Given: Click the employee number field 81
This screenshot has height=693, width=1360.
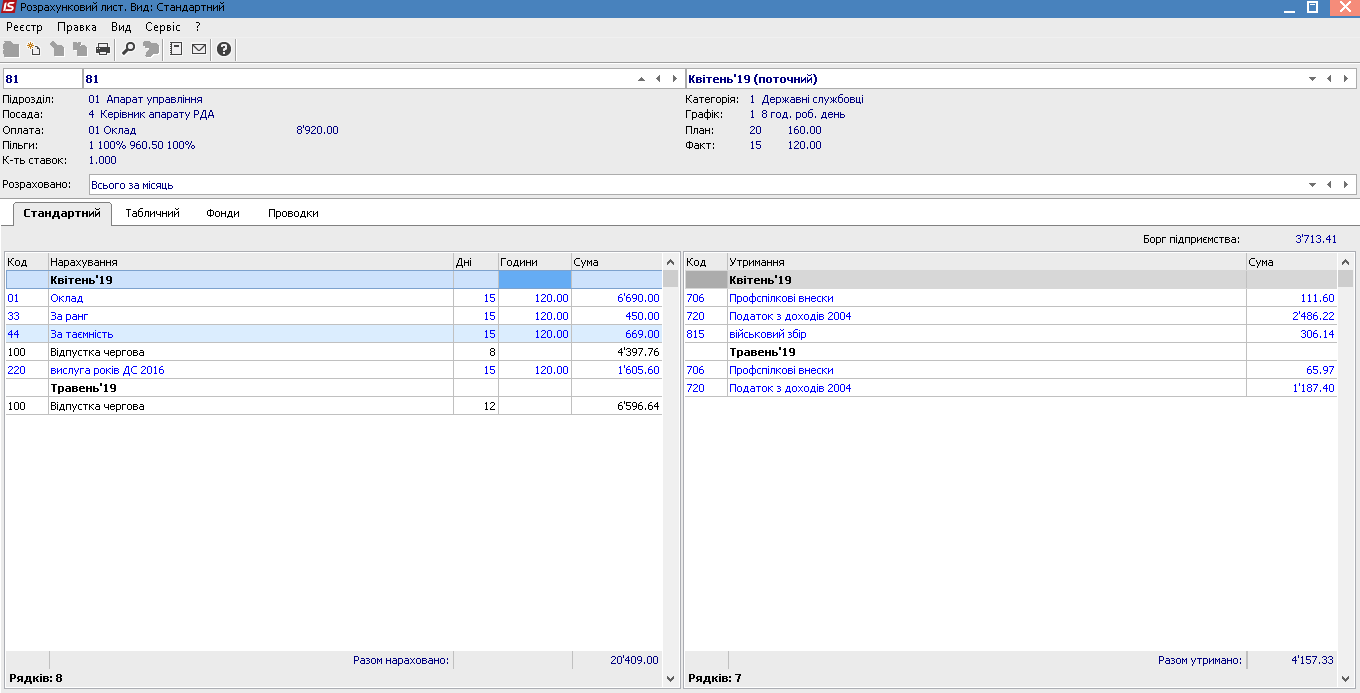Looking at the screenshot, I should tap(42, 79).
